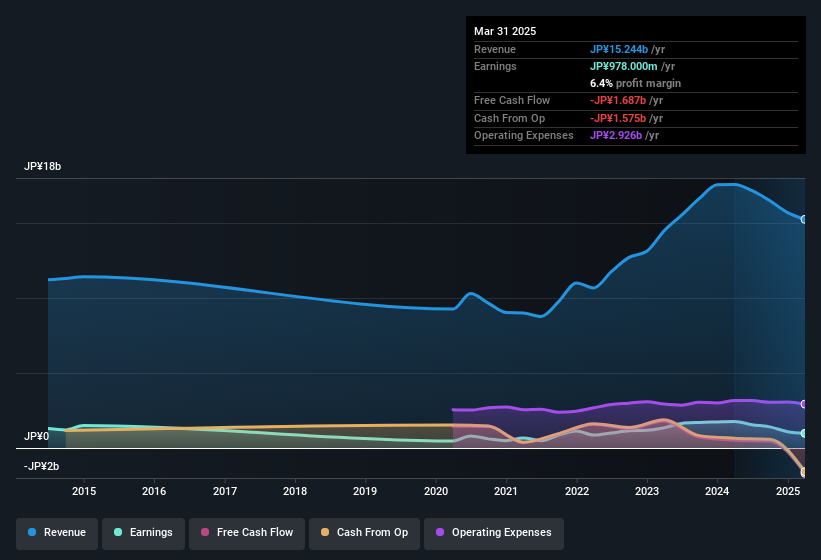The image size is (821, 560).
Task: Click the Revenue row label in tooltip
Action: 495,49
